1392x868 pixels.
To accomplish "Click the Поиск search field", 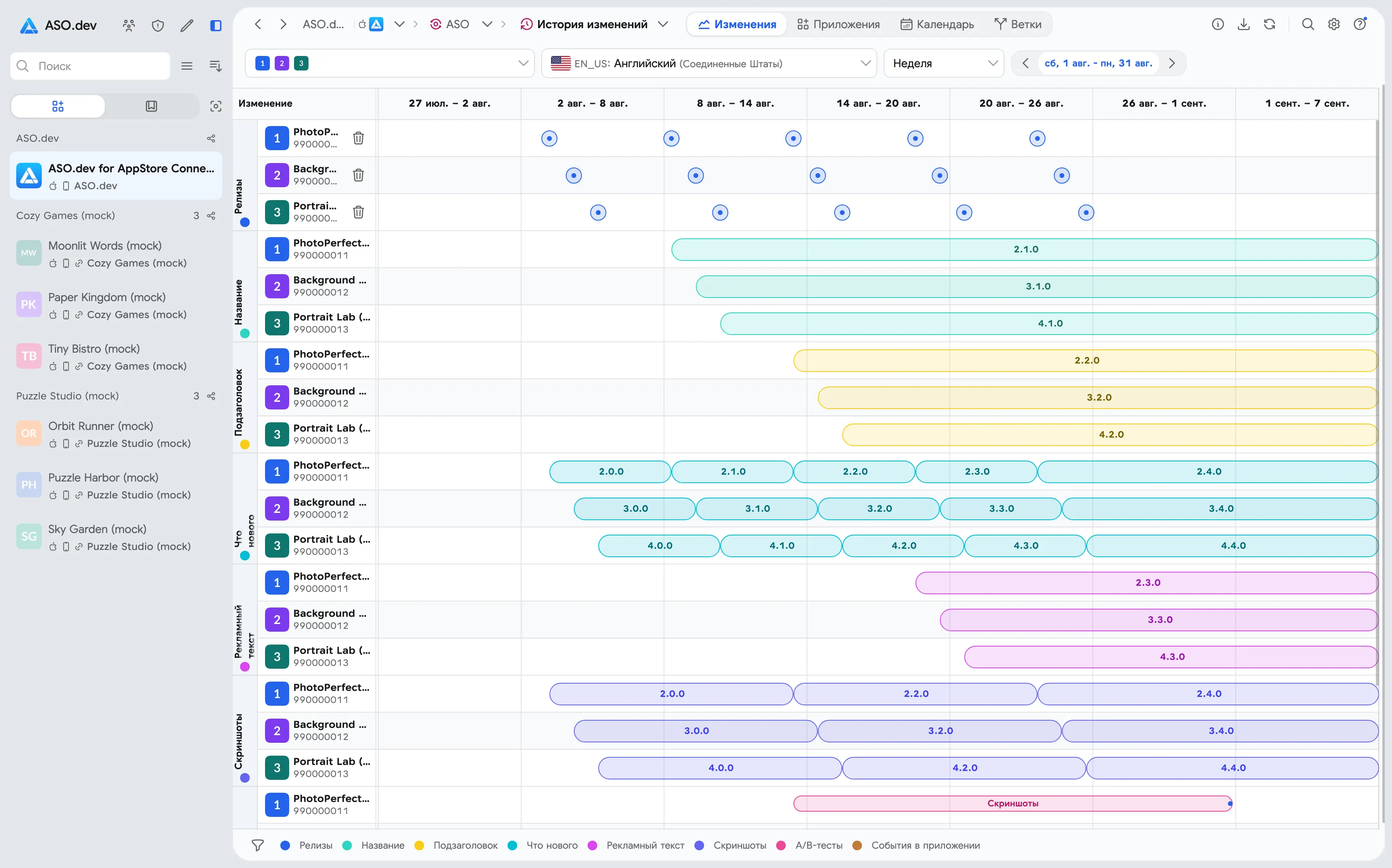I will click(x=90, y=66).
